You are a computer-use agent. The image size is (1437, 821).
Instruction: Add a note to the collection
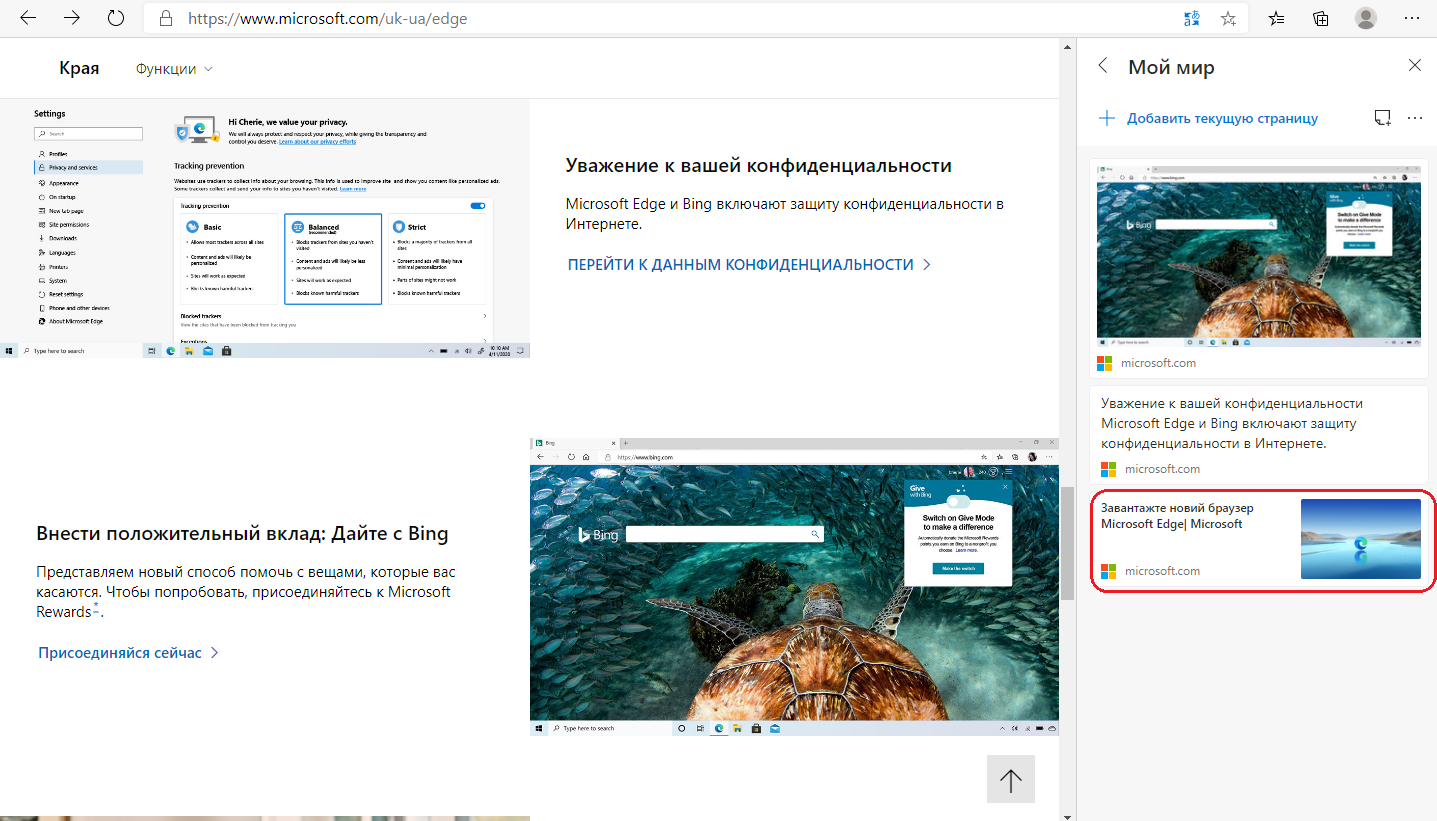coord(1382,118)
